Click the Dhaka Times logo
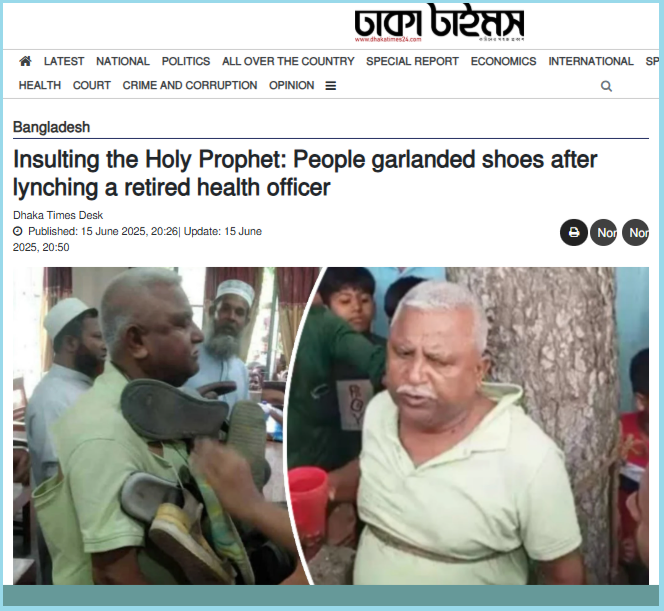 click(x=439, y=23)
